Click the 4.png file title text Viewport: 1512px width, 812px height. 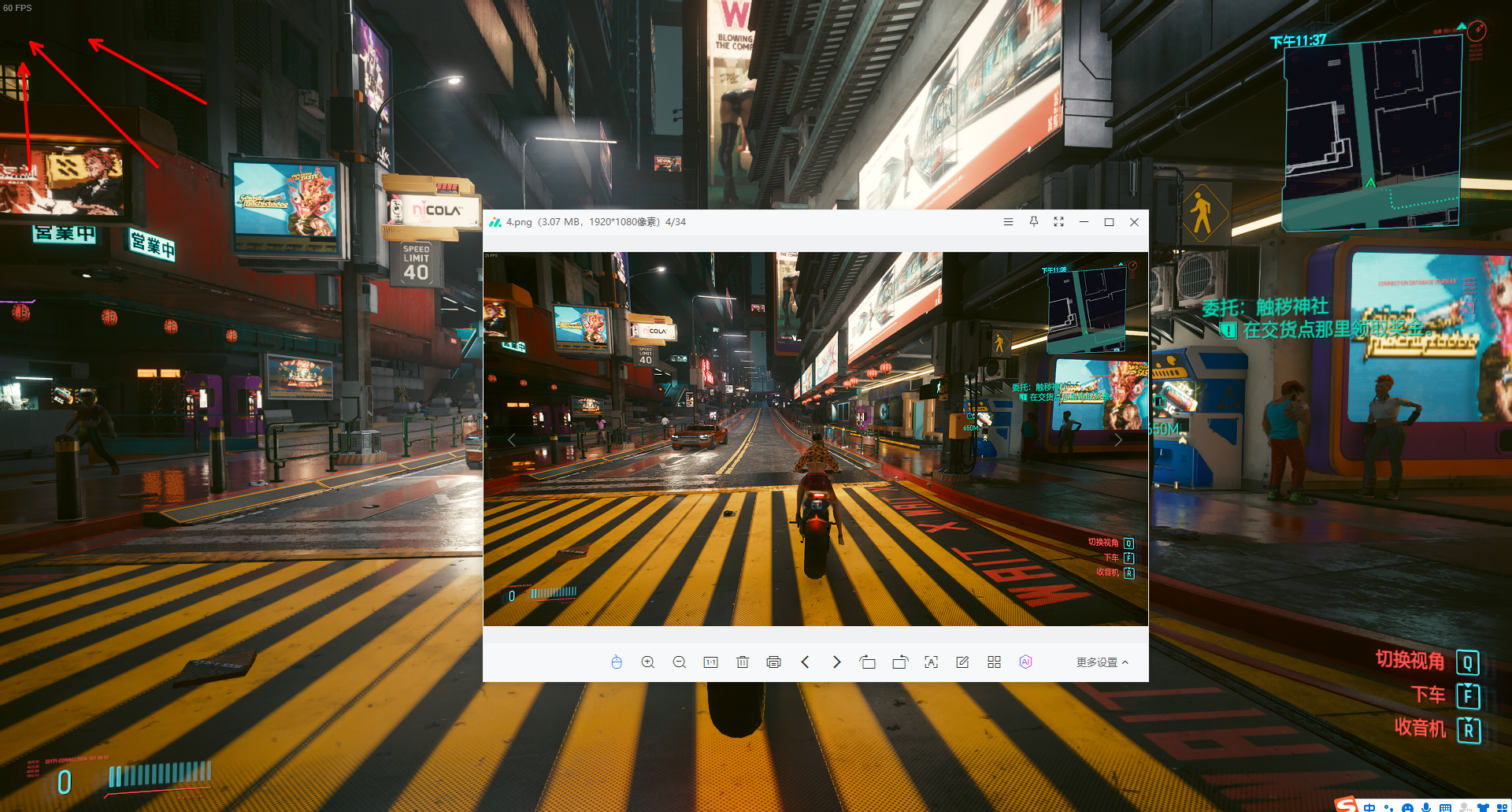point(519,222)
